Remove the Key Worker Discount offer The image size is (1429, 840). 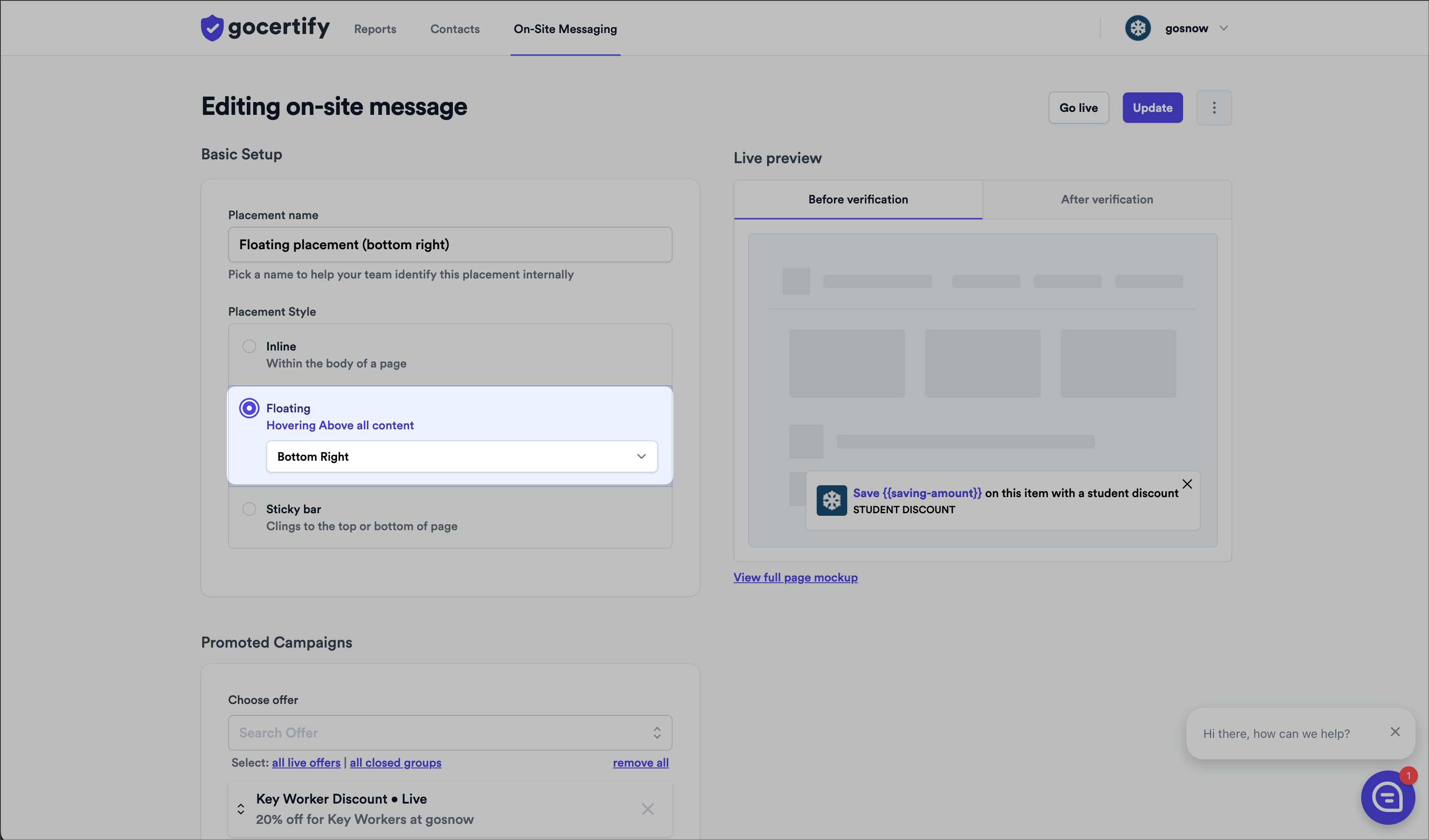point(648,809)
